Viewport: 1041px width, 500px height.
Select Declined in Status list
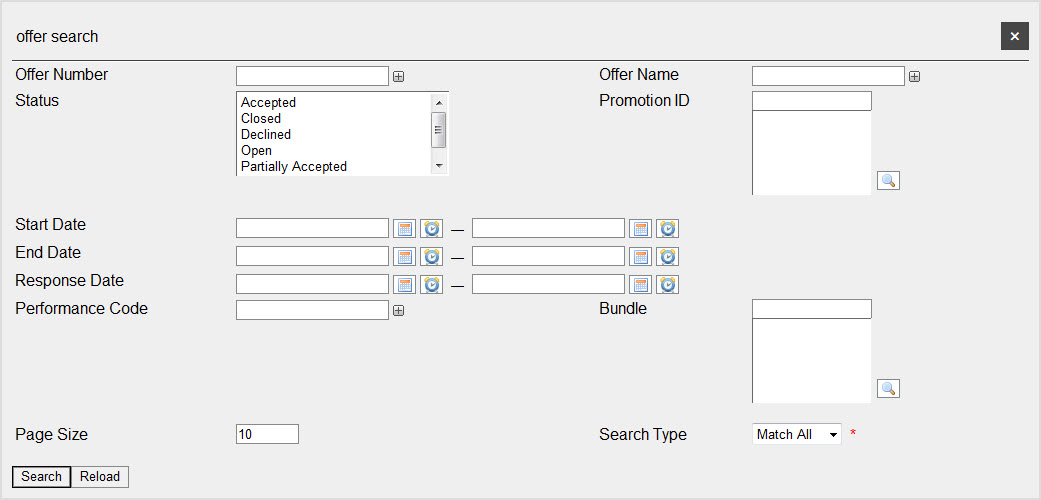coord(266,134)
